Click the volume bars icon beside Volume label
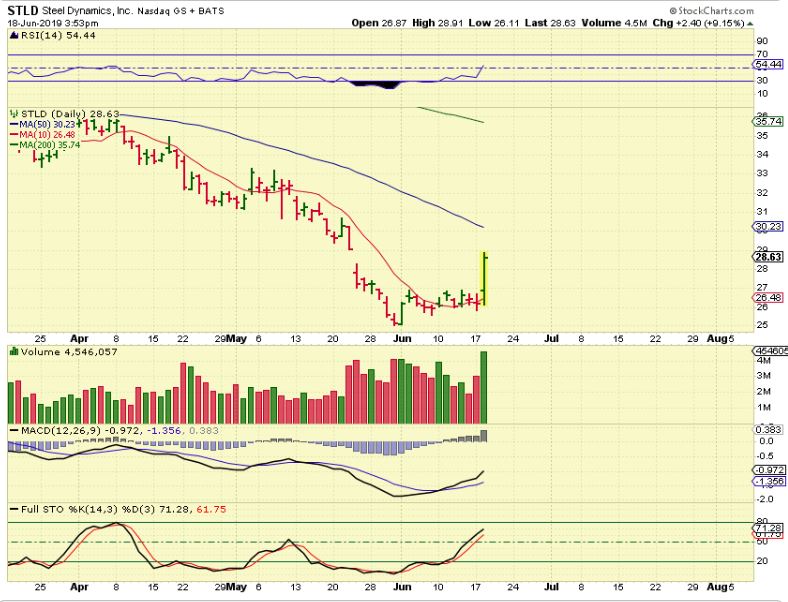 pos(14,351)
